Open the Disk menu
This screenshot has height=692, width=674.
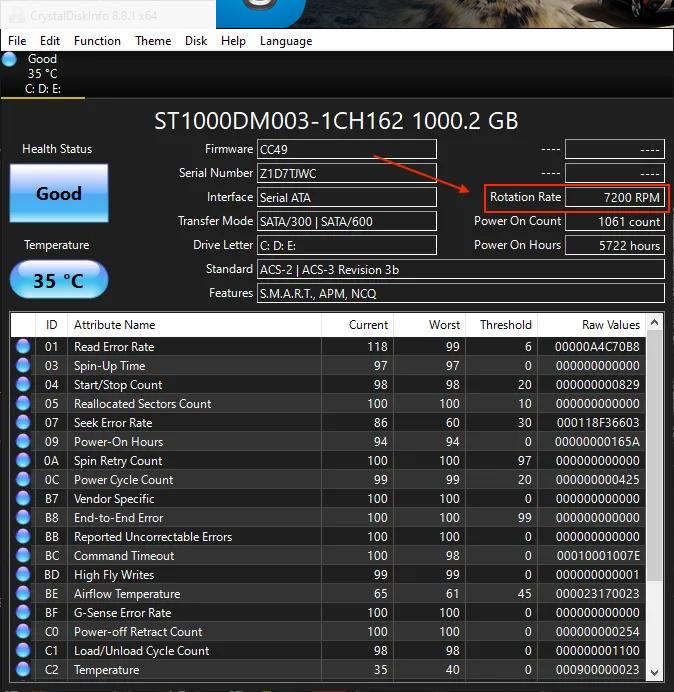[x=196, y=41]
